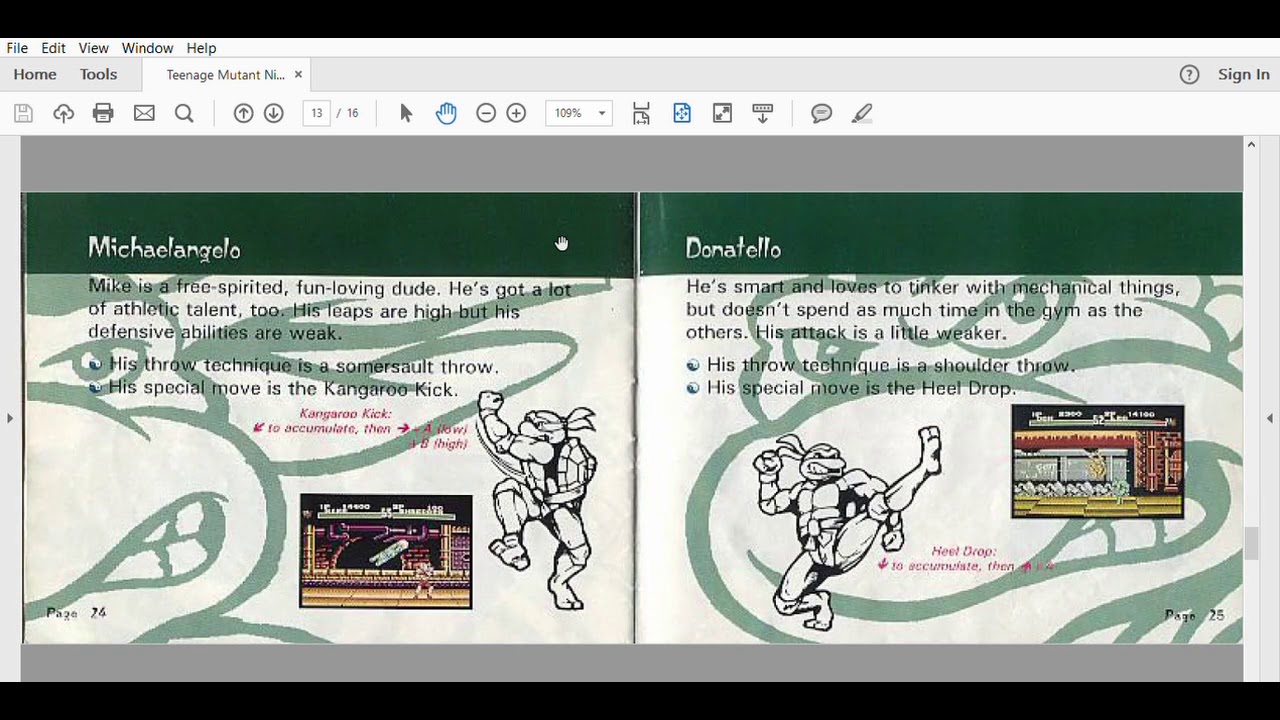The image size is (1280, 720).
Task: Go to previous page arrow
Action: pyautogui.click(x=243, y=113)
